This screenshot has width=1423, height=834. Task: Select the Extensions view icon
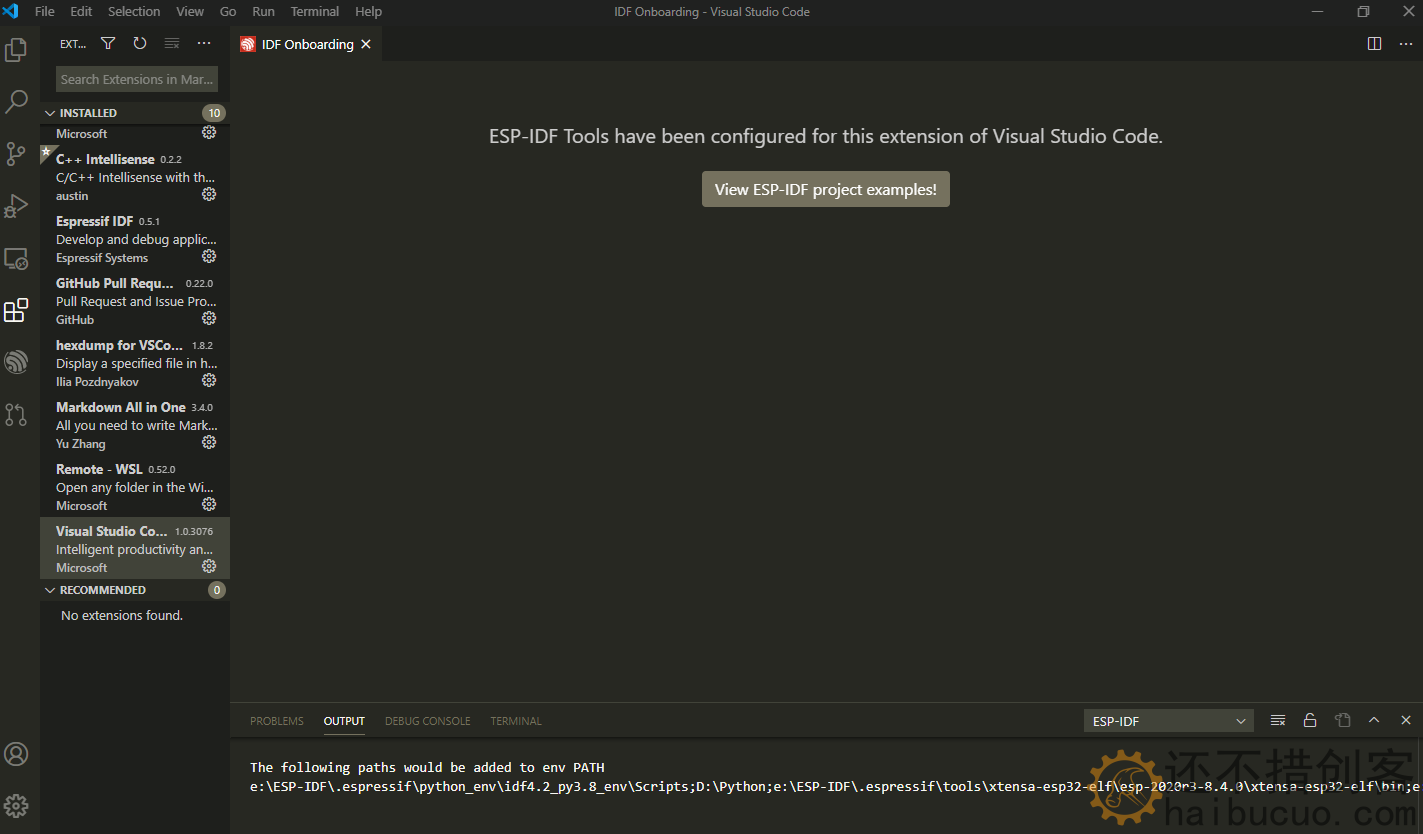(16, 310)
